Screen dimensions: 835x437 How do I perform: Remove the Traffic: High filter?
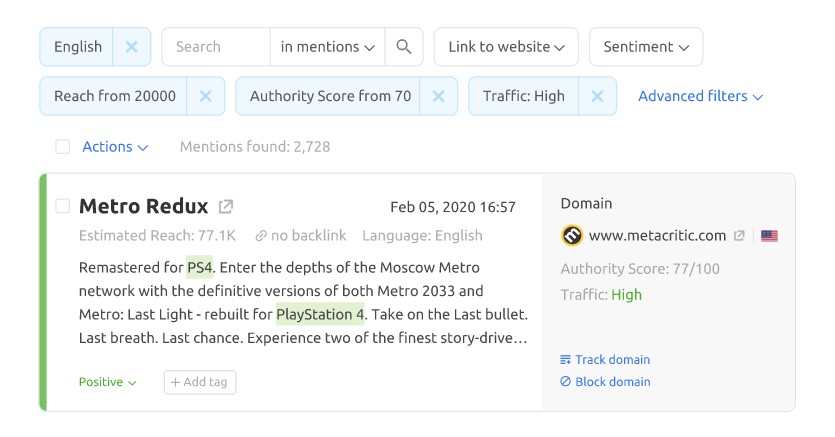(x=597, y=96)
